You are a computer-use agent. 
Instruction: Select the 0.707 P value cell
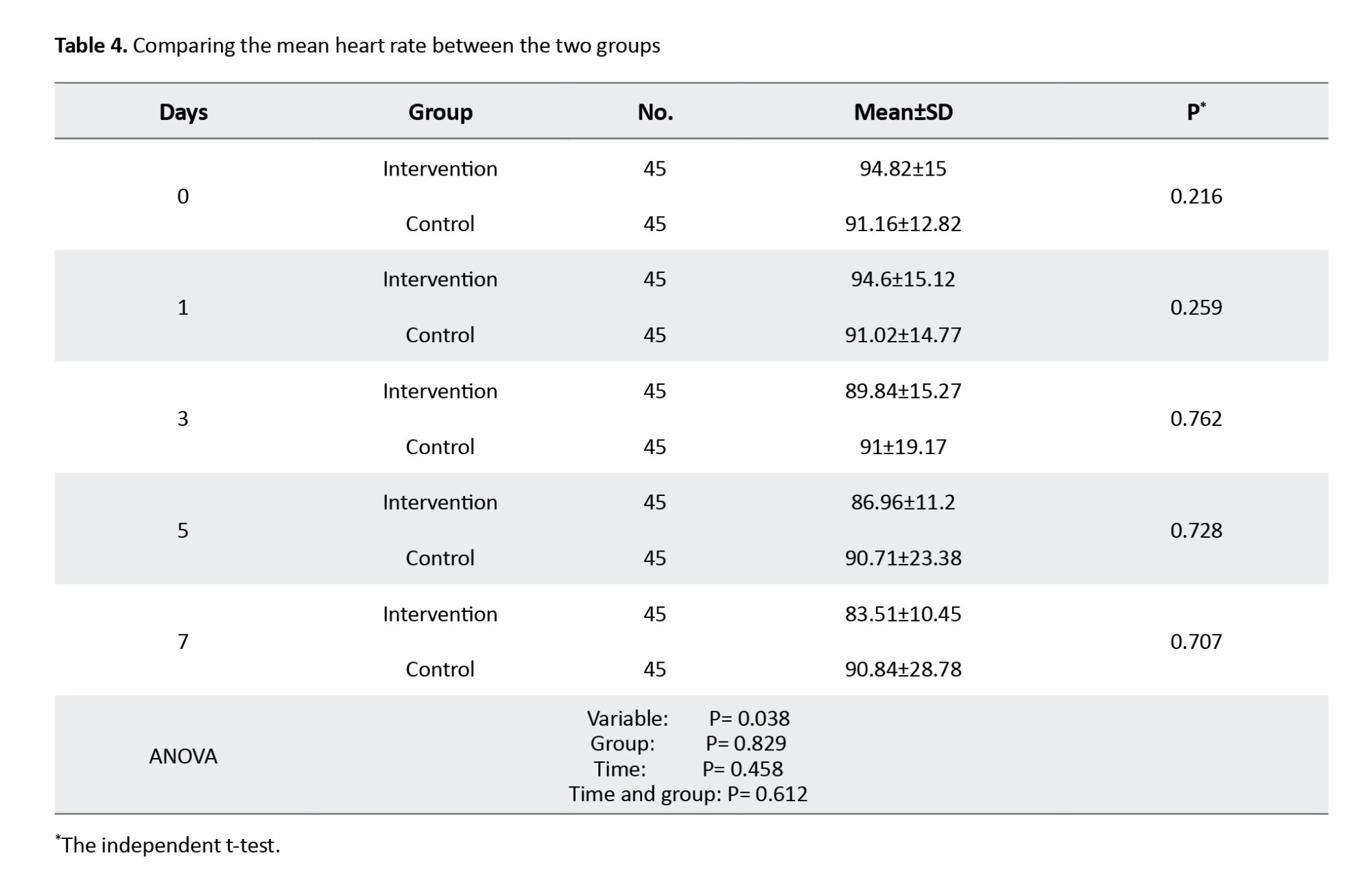point(1196,641)
